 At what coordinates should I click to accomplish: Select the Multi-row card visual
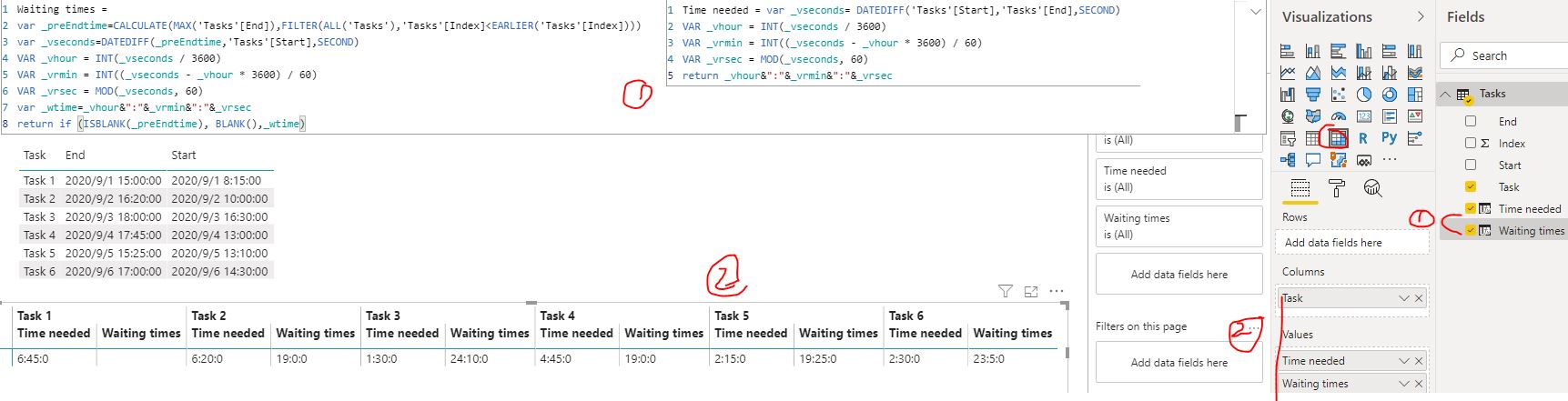pos(1390,116)
